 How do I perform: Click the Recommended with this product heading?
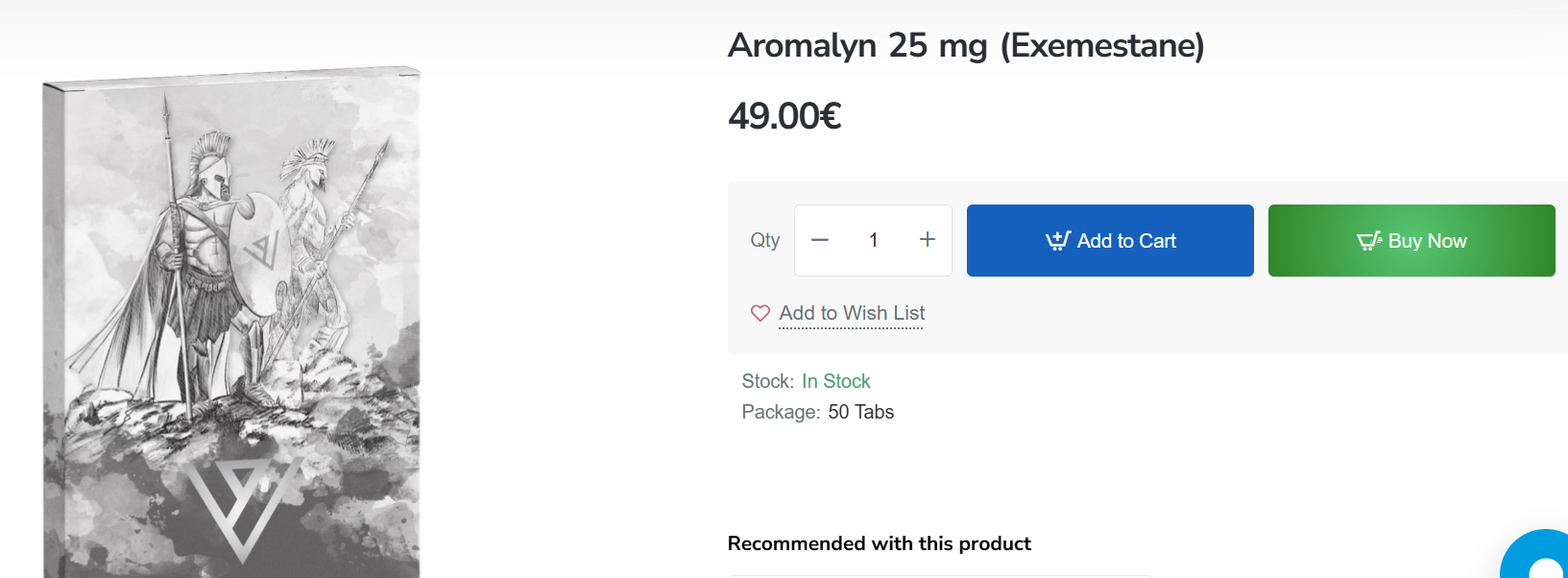[879, 543]
